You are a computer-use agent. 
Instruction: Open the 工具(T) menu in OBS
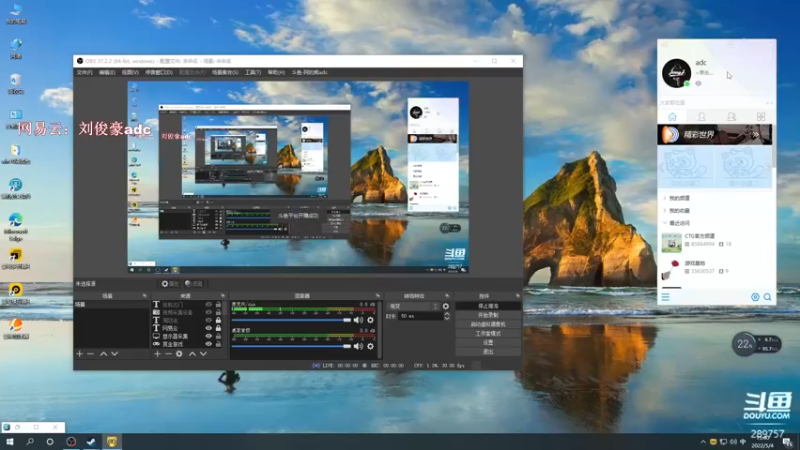[253, 72]
